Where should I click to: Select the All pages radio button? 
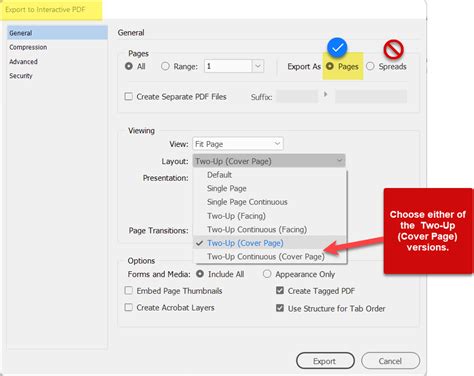coord(129,66)
